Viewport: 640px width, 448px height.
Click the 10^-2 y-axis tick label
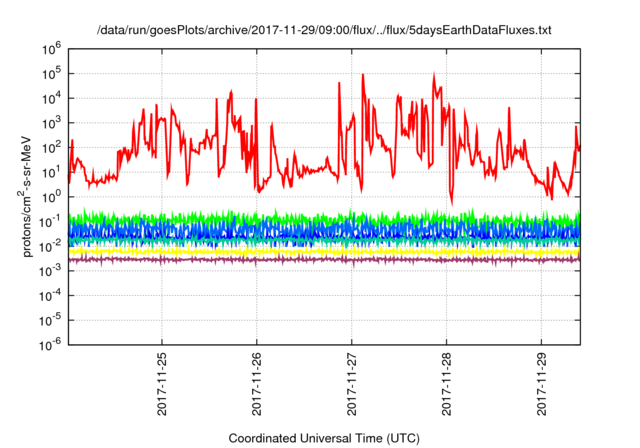coord(49,246)
